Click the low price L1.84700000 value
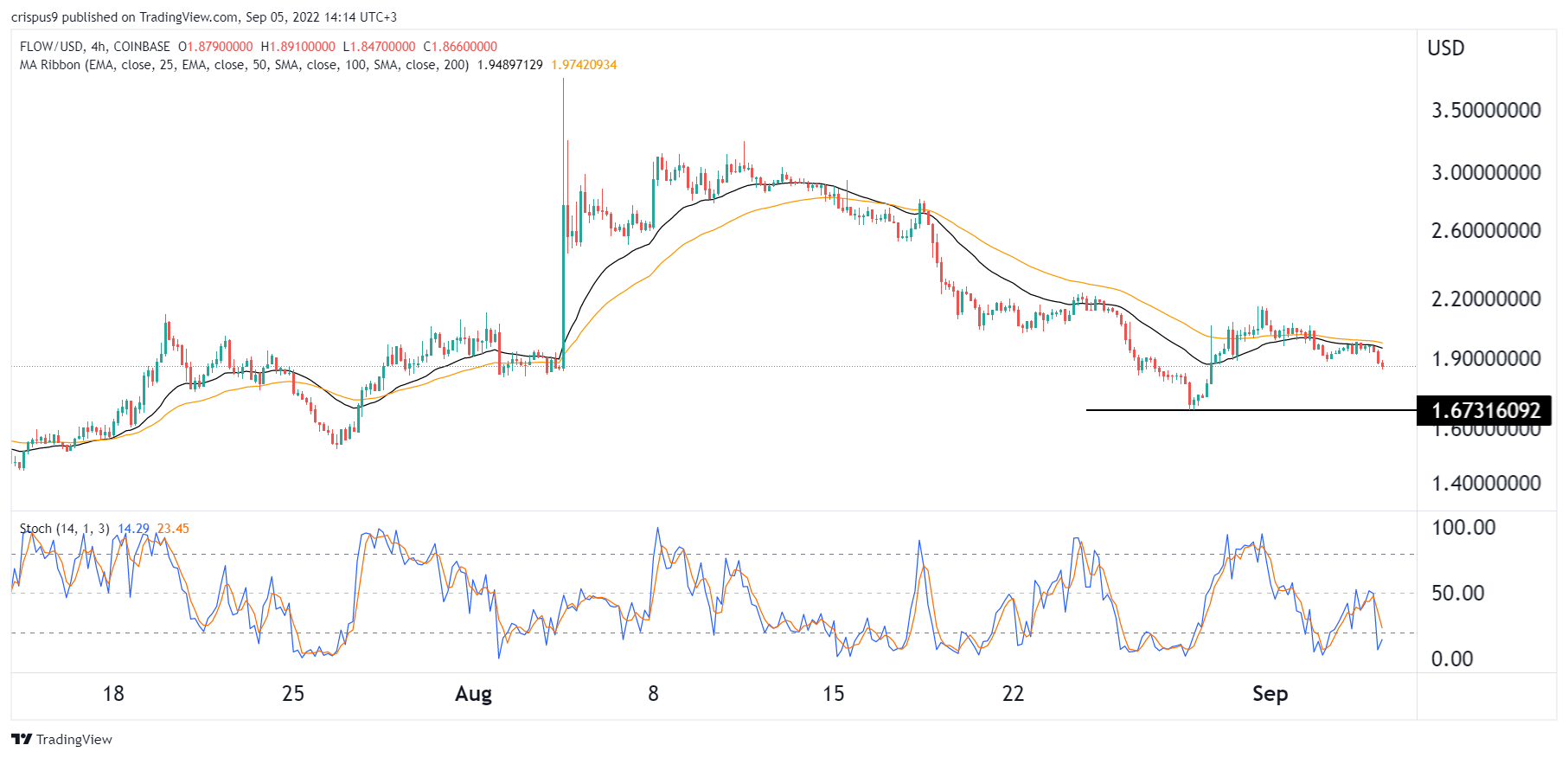The image size is (1568, 758). tap(380, 47)
